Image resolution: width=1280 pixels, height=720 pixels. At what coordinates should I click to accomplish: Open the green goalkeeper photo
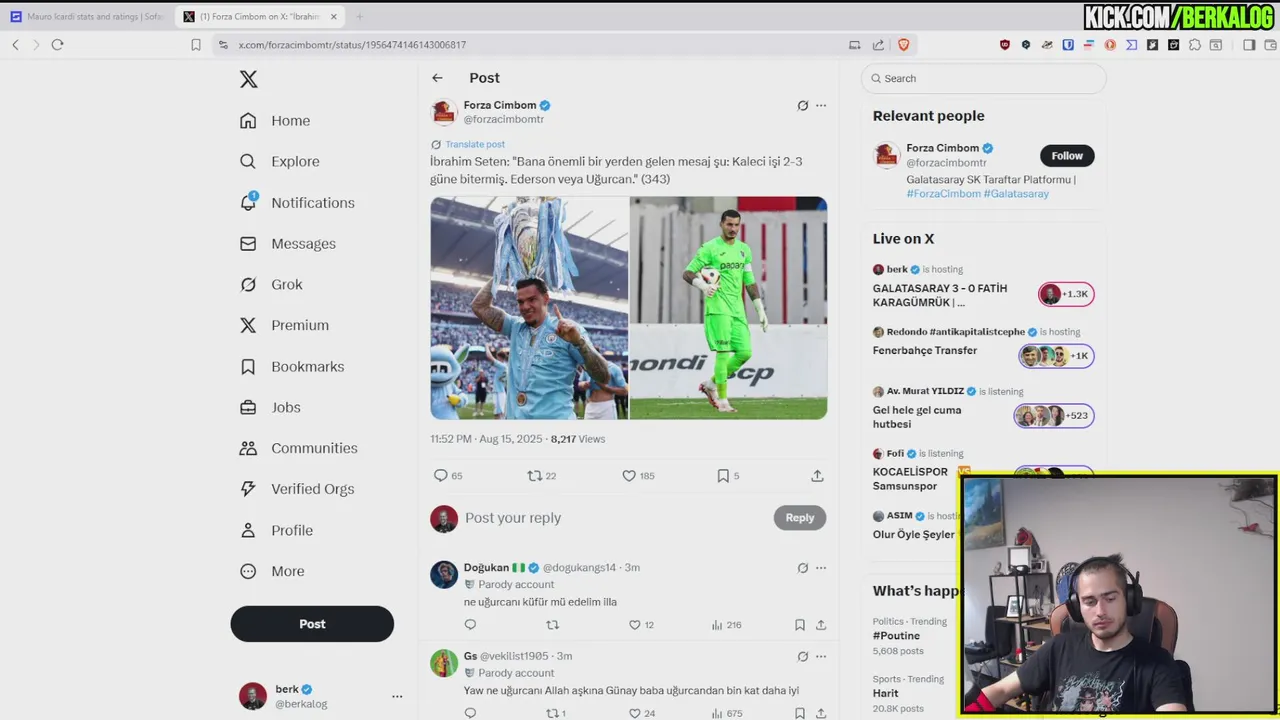tap(728, 308)
